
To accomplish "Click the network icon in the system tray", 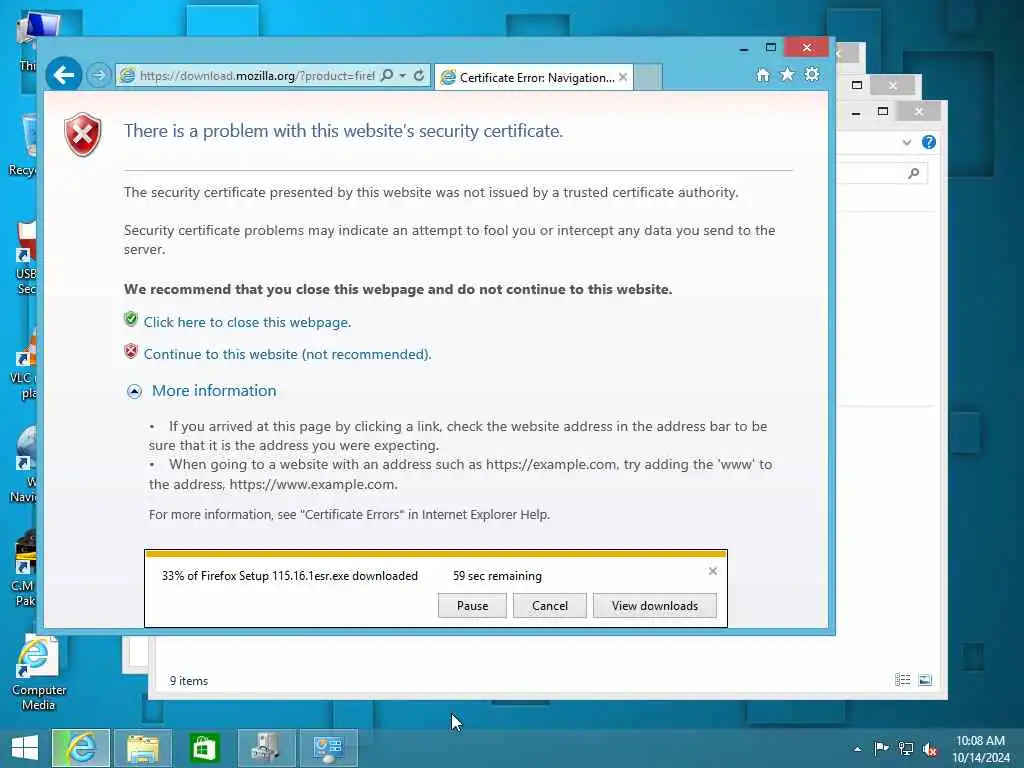I will click(906, 748).
